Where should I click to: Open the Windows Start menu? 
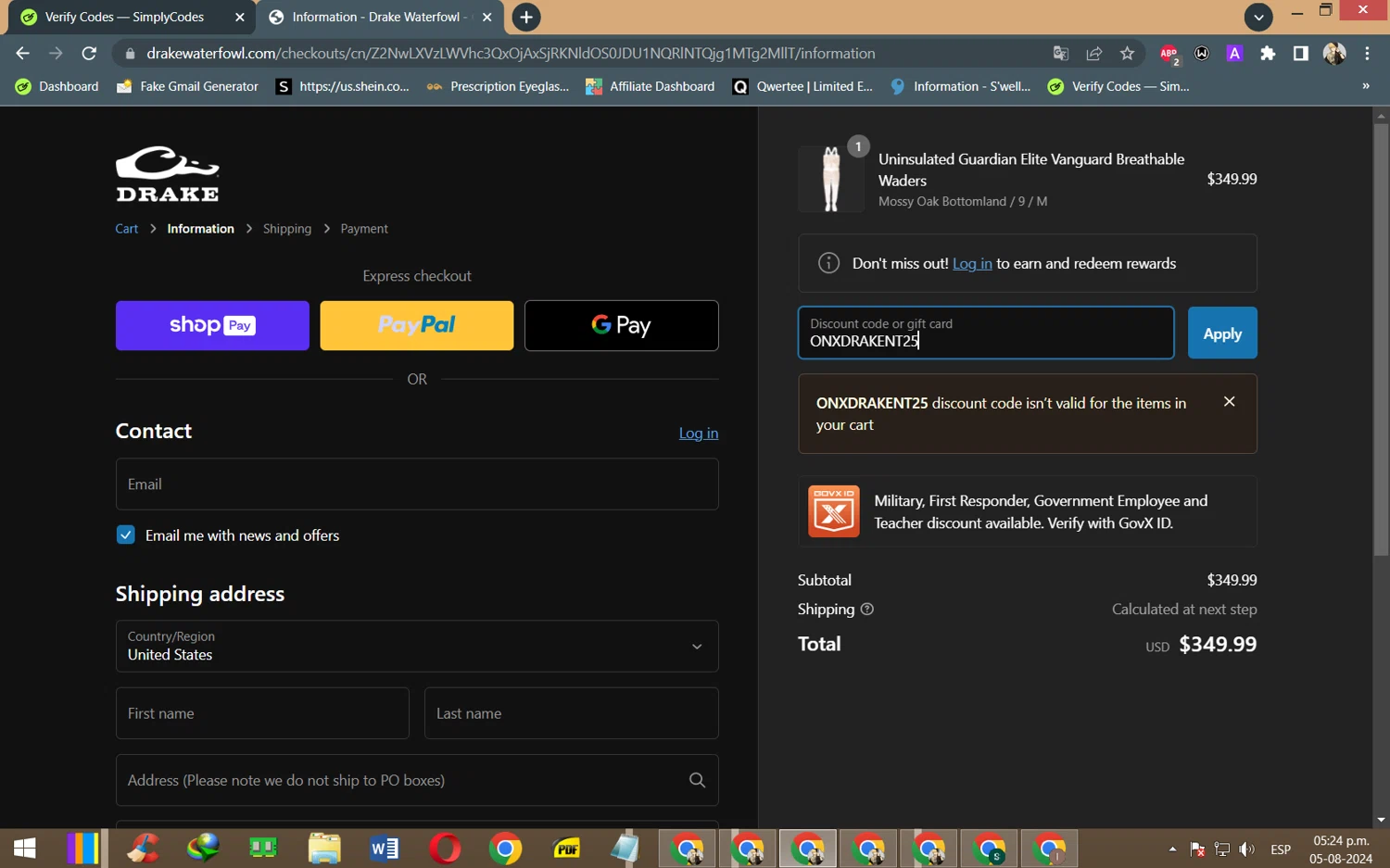[x=25, y=848]
